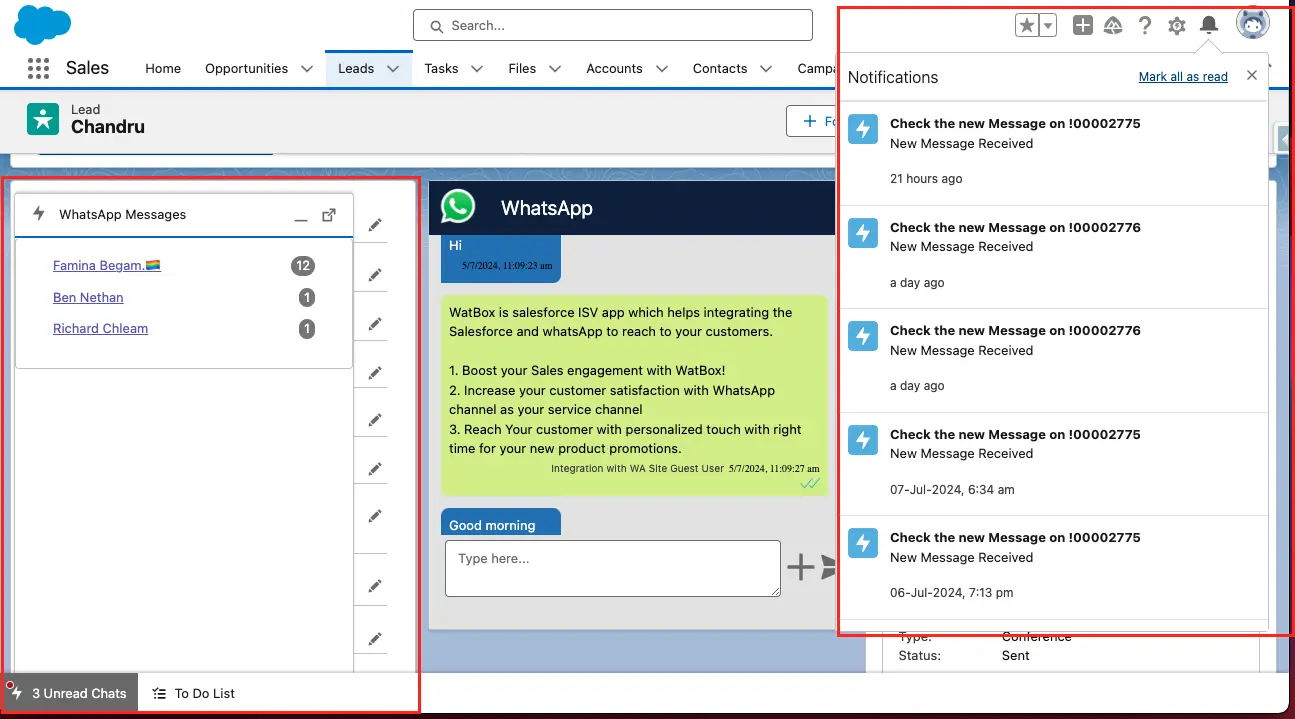Toggle the Notifications bell
Image resolution: width=1295 pixels, height=719 pixels.
point(1209,26)
